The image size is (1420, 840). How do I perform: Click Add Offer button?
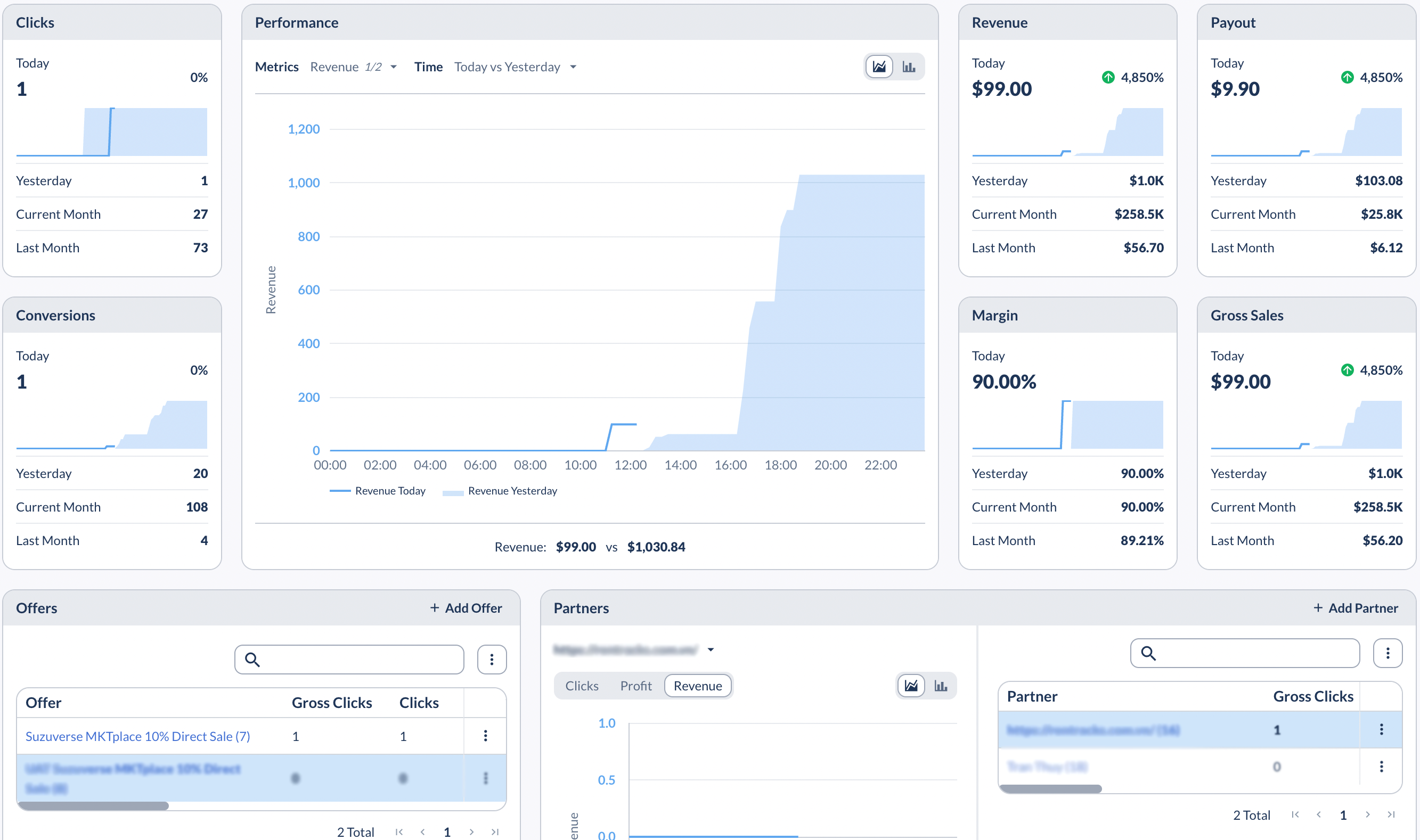click(466, 608)
